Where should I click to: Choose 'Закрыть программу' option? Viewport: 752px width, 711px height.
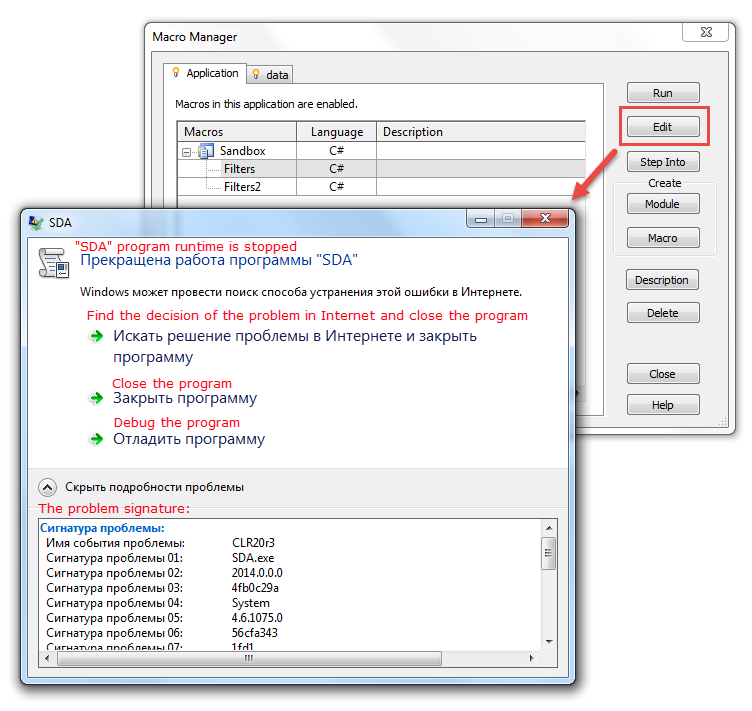185,398
